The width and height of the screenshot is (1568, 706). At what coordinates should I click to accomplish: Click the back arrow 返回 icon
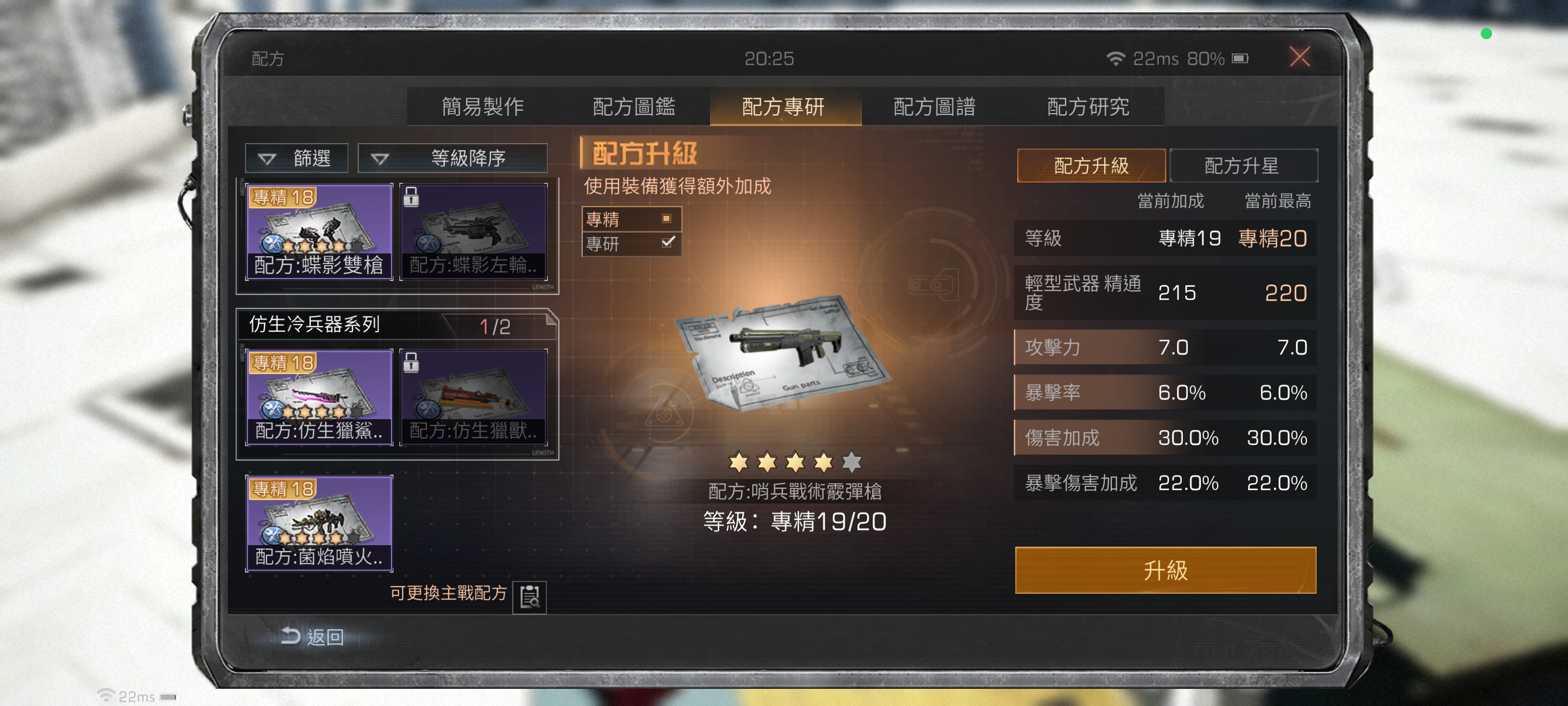[291, 636]
